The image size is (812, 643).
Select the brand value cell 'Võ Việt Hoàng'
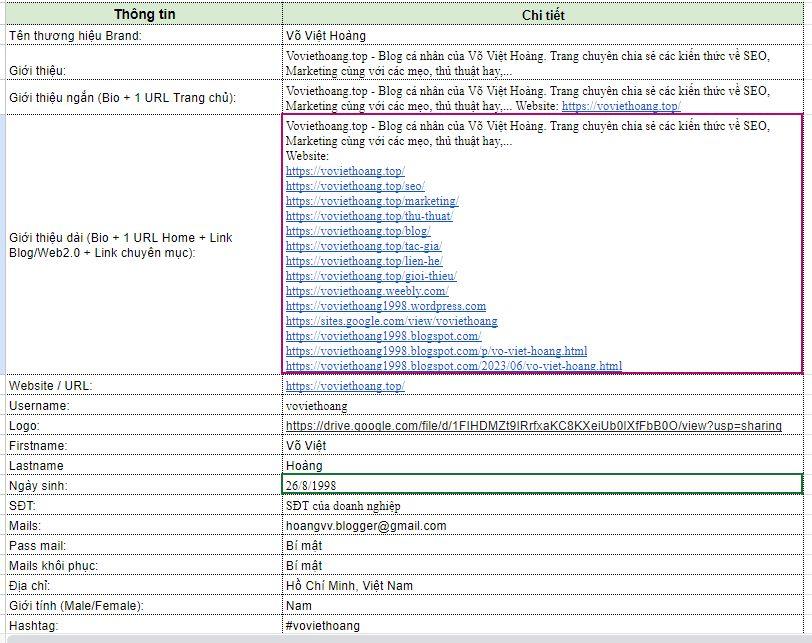(543, 35)
